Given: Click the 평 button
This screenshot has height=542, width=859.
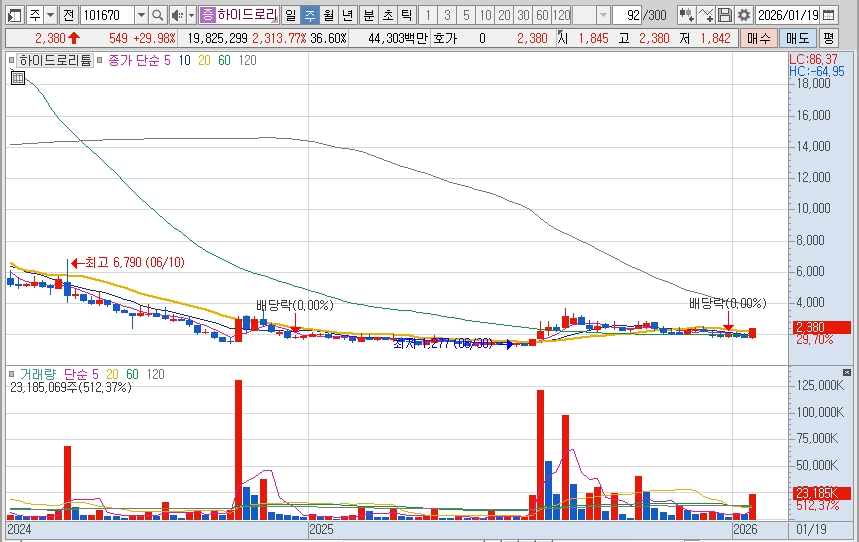Looking at the screenshot, I should coord(828,38).
